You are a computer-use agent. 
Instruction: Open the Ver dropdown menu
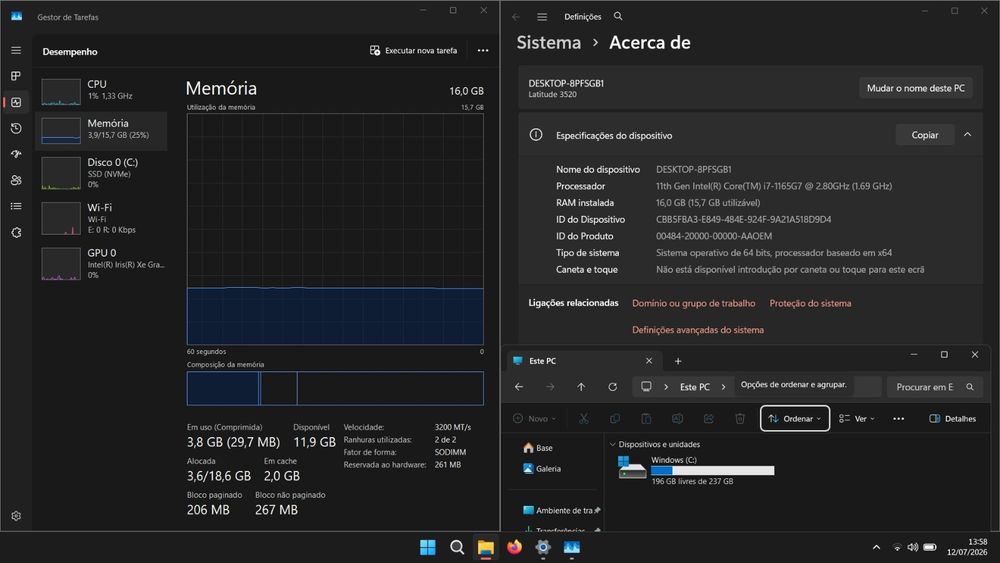pos(857,419)
